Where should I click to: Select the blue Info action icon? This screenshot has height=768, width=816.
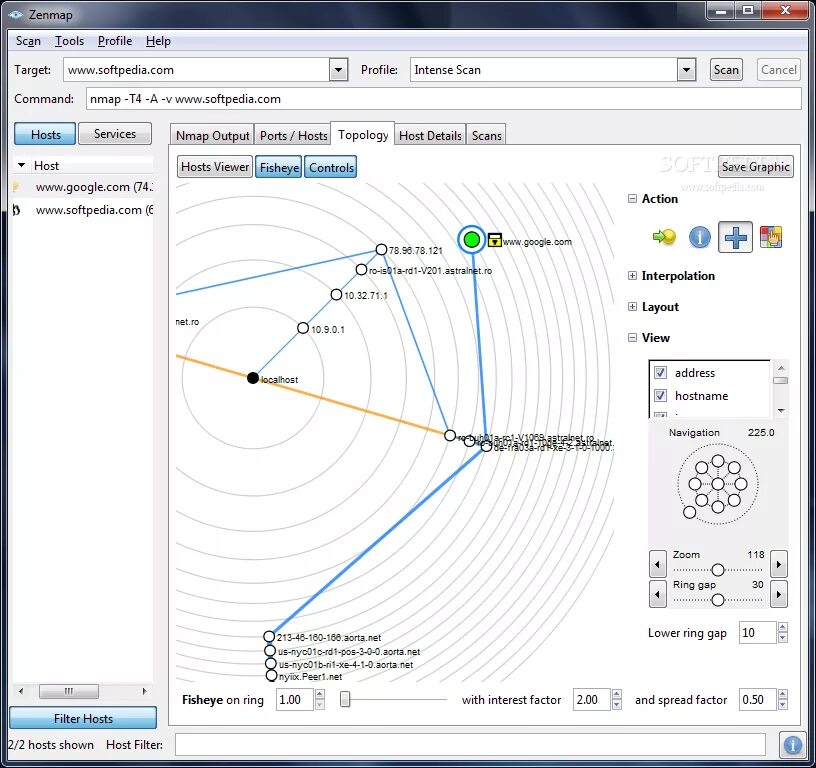click(x=699, y=237)
